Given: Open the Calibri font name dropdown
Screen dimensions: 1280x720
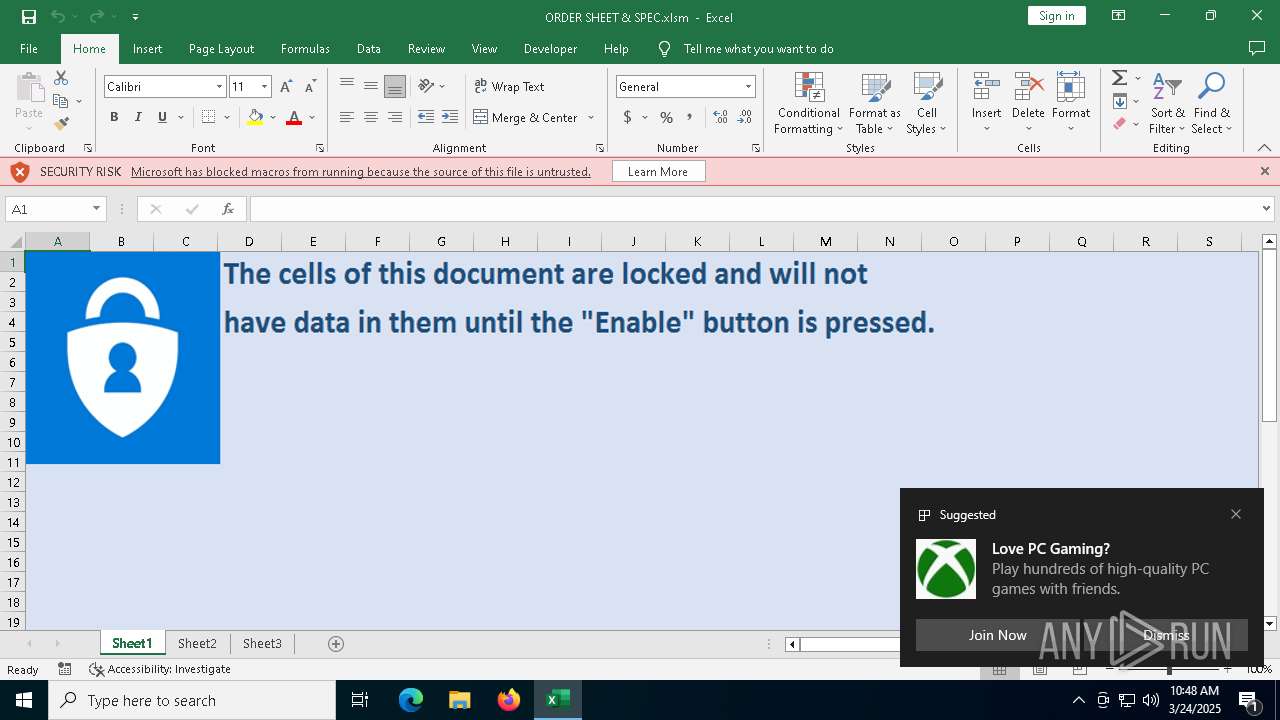Looking at the screenshot, I should [x=219, y=87].
